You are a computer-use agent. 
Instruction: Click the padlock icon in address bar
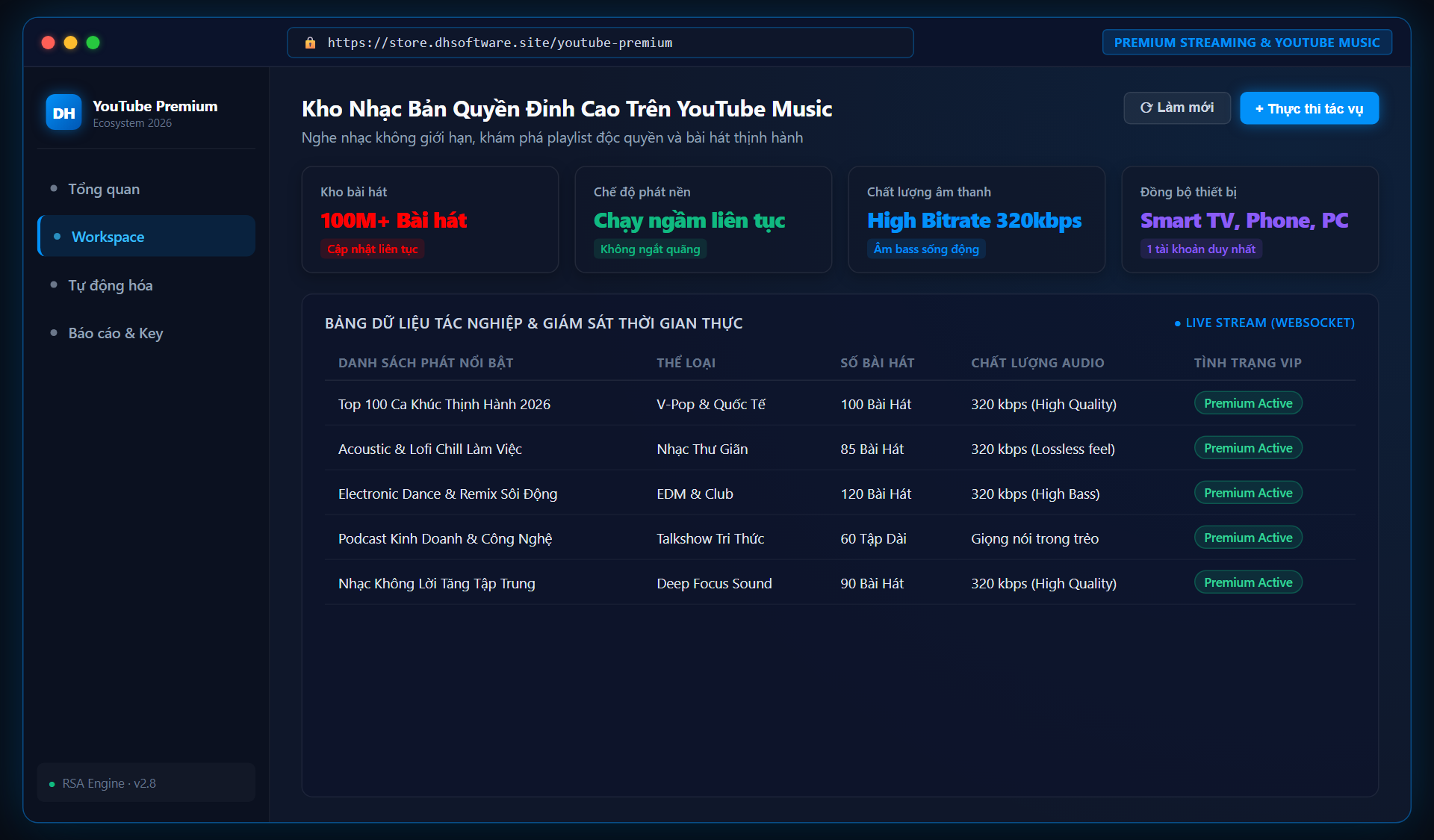310,43
